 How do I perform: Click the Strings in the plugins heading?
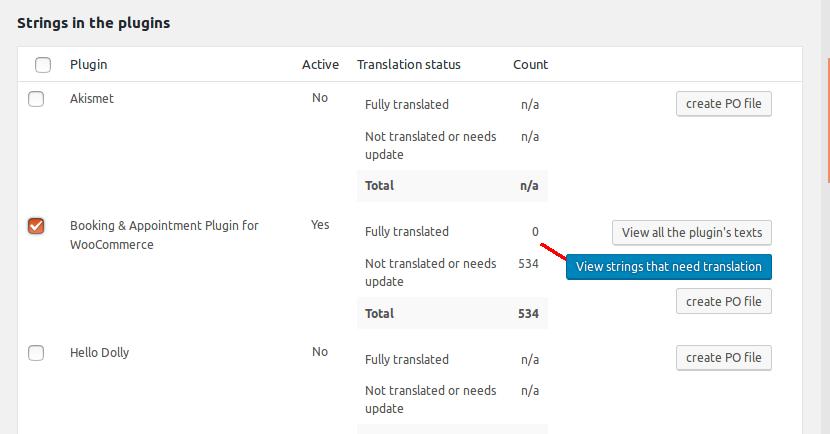point(93,23)
